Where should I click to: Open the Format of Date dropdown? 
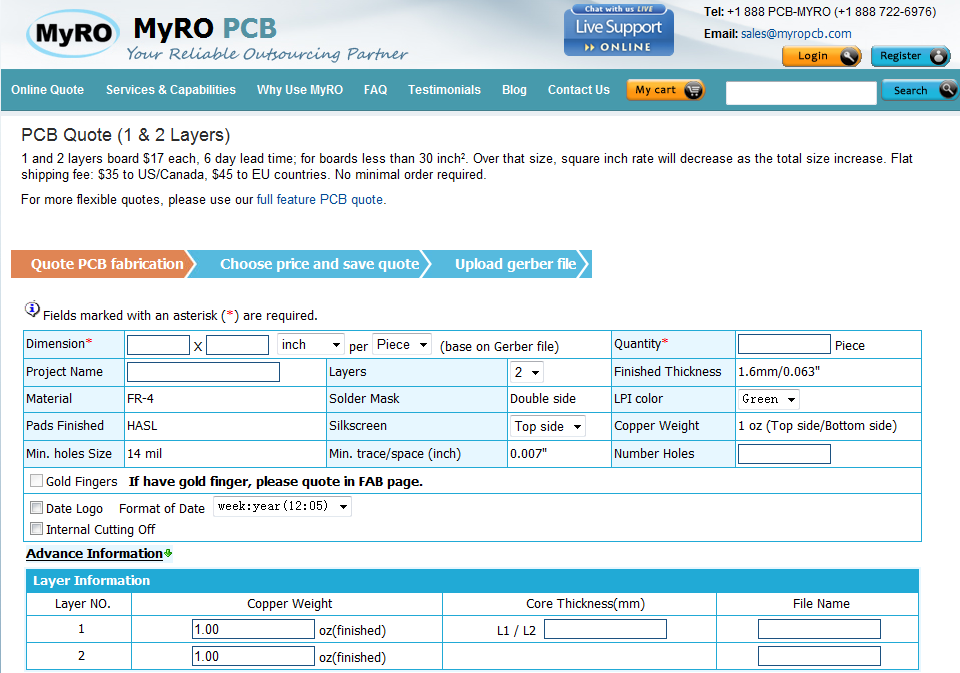282,506
